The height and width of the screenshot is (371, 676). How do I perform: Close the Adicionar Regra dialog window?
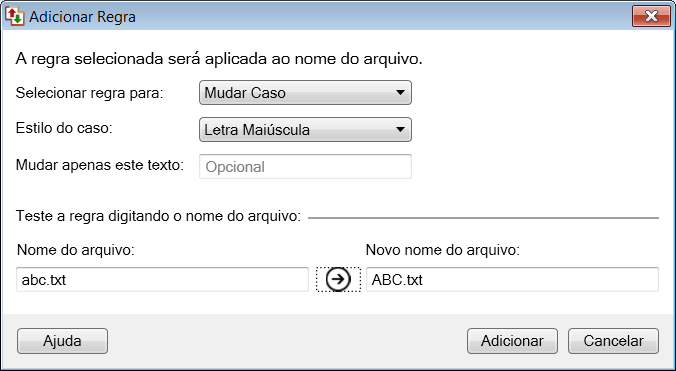[651, 16]
